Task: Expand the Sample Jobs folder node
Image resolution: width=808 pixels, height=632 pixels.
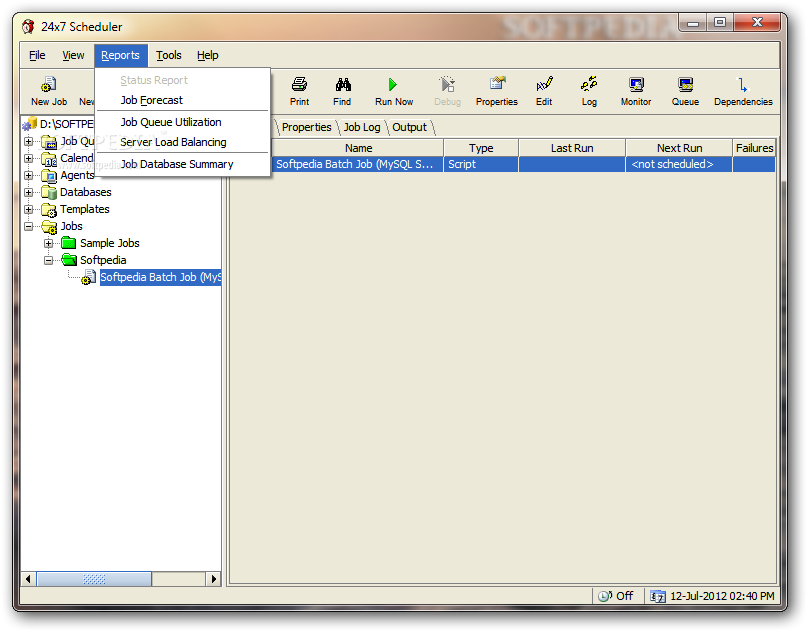Action: [x=48, y=243]
